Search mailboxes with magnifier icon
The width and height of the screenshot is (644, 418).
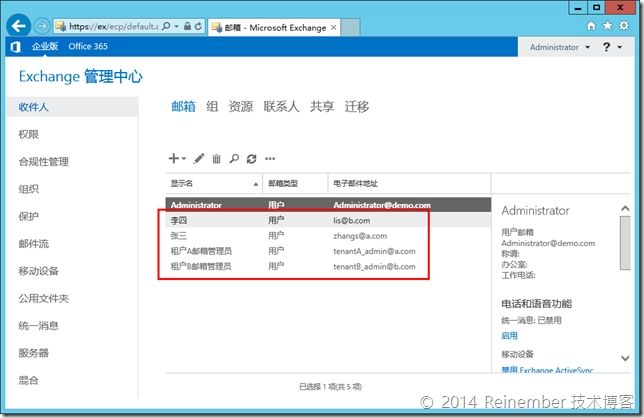coord(234,158)
